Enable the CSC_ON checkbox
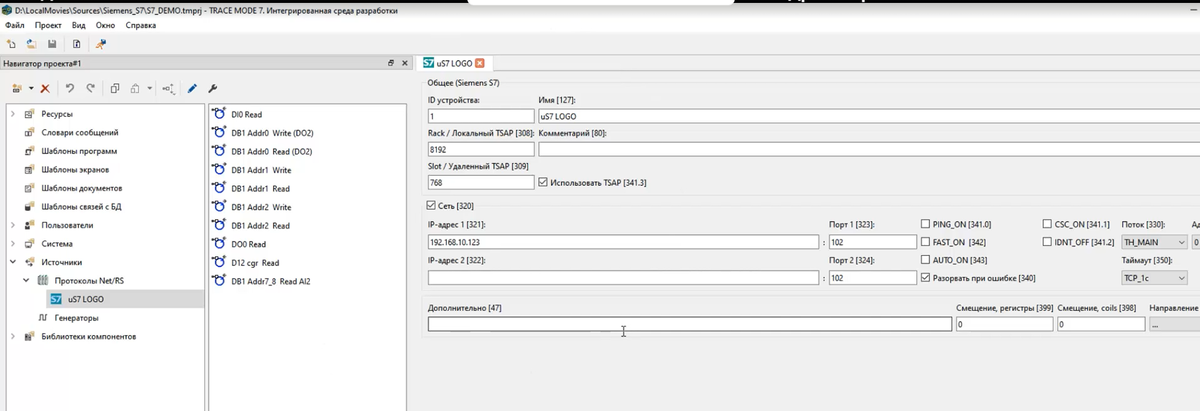 (1047, 224)
